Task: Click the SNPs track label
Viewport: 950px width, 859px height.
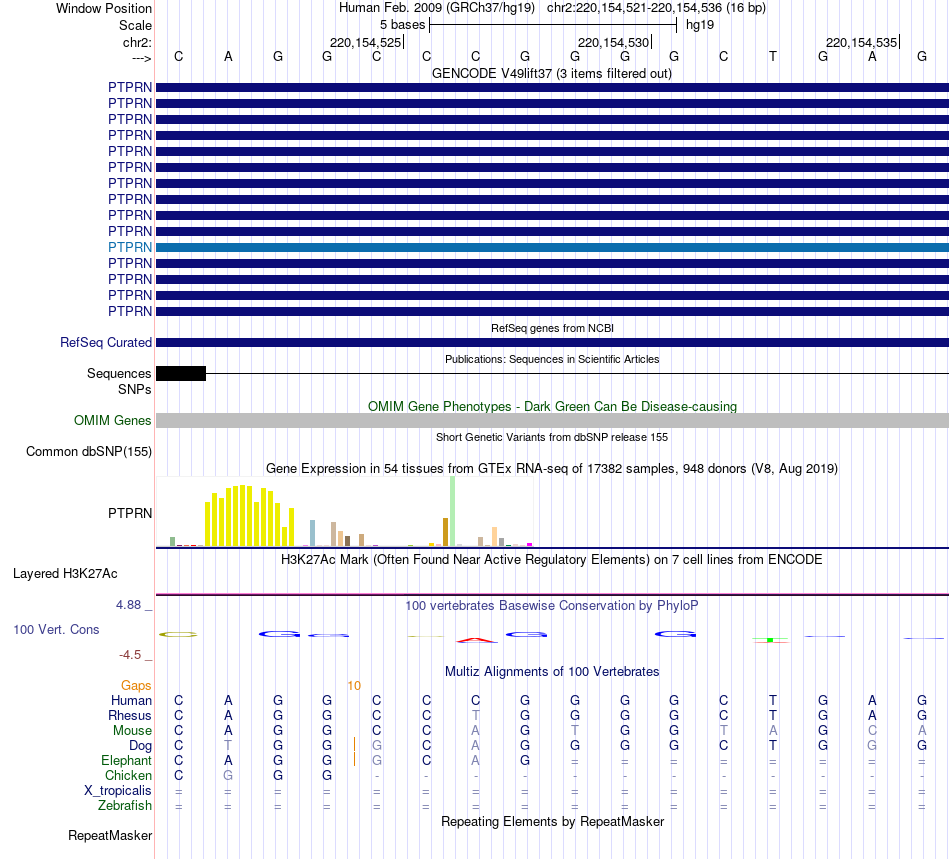Action: pyautogui.click(x=135, y=390)
